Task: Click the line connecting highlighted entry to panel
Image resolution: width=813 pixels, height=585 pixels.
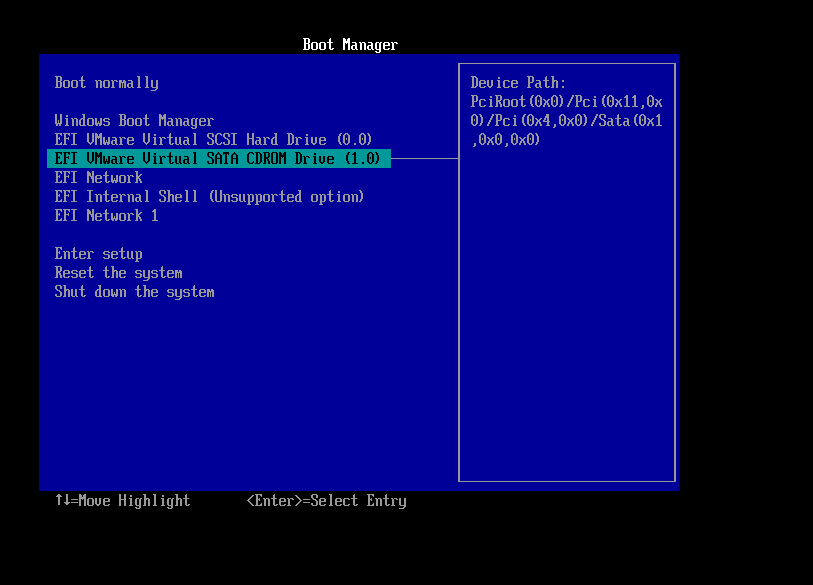Action: point(424,158)
